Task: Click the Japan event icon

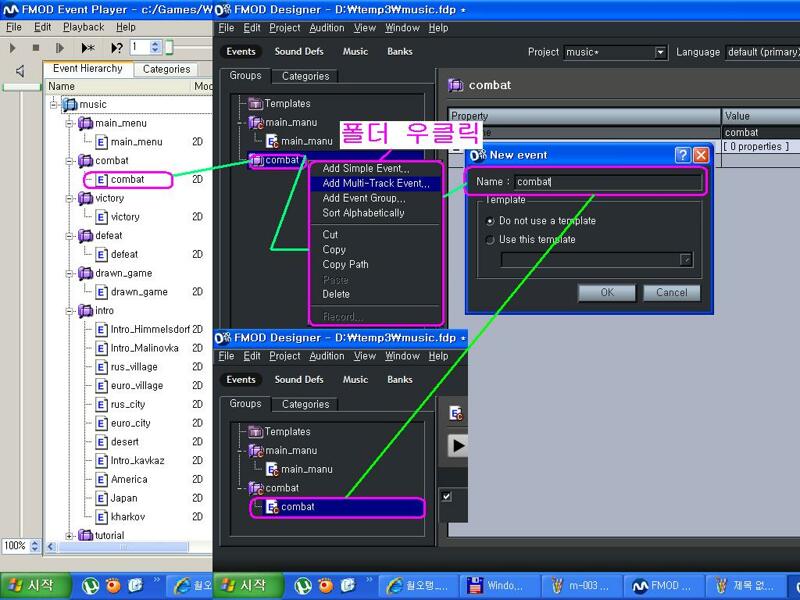Action: (102, 498)
